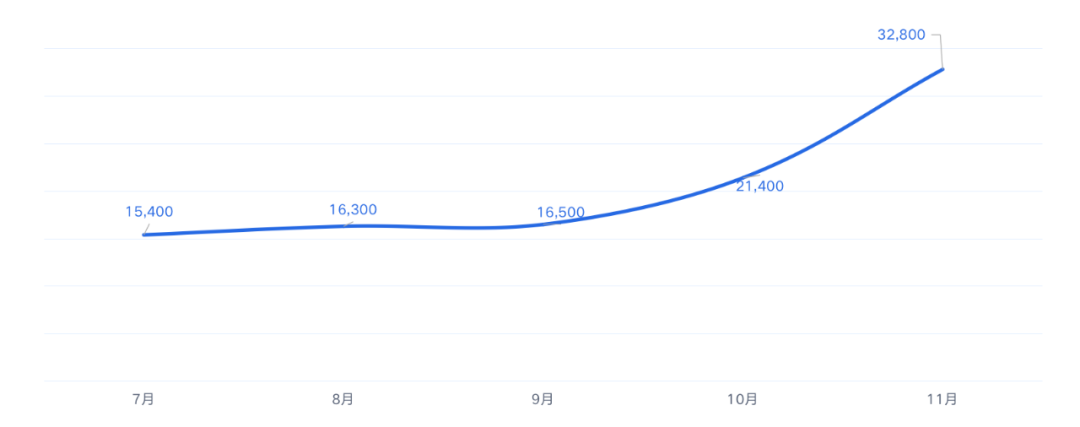Click the line midway between 7月 and 8月
Viewport: 1080px width, 427px height.
point(243,230)
